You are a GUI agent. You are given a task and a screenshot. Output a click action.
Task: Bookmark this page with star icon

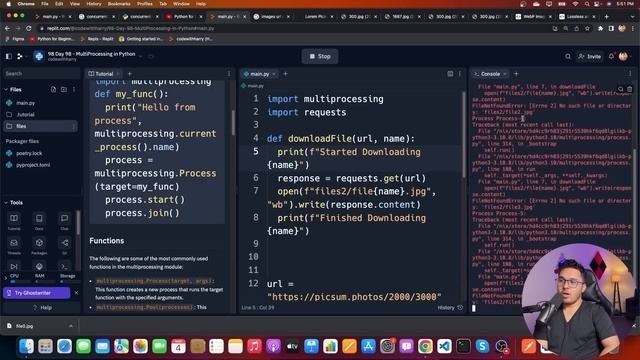tap(587, 29)
